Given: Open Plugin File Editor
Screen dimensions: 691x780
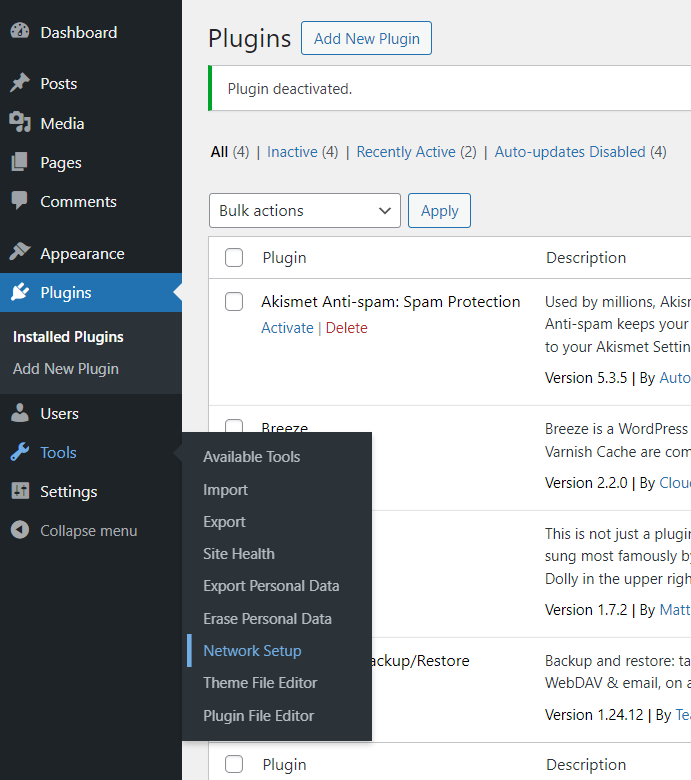Looking at the screenshot, I should click(259, 716).
